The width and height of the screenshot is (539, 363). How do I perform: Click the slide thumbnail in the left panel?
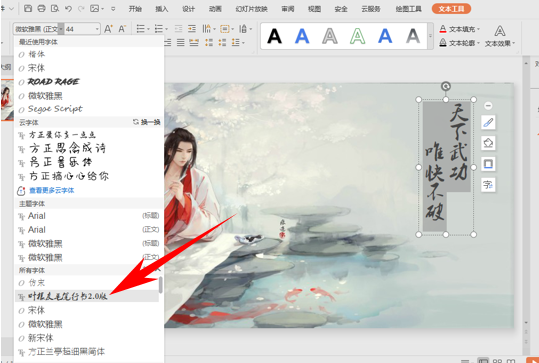[7, 100]
